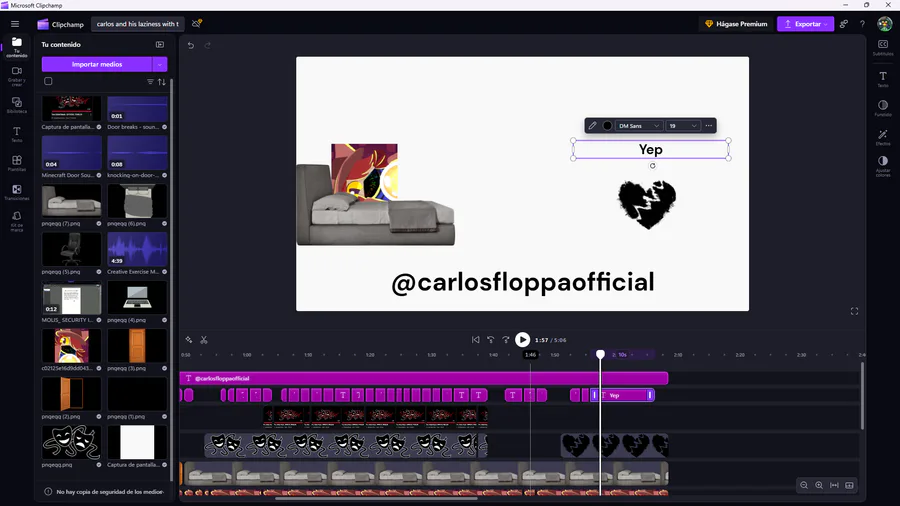Tick the select-all media checkbox
900x506 pixels.
[x=48, y=81]
